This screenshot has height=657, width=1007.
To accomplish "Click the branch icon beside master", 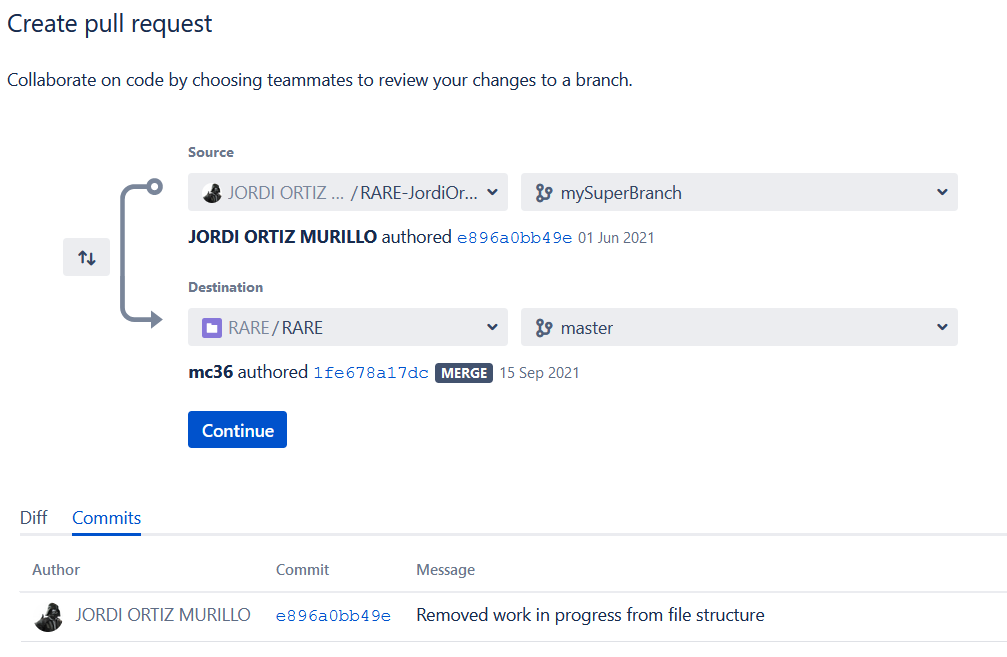I will pos(544,328).
